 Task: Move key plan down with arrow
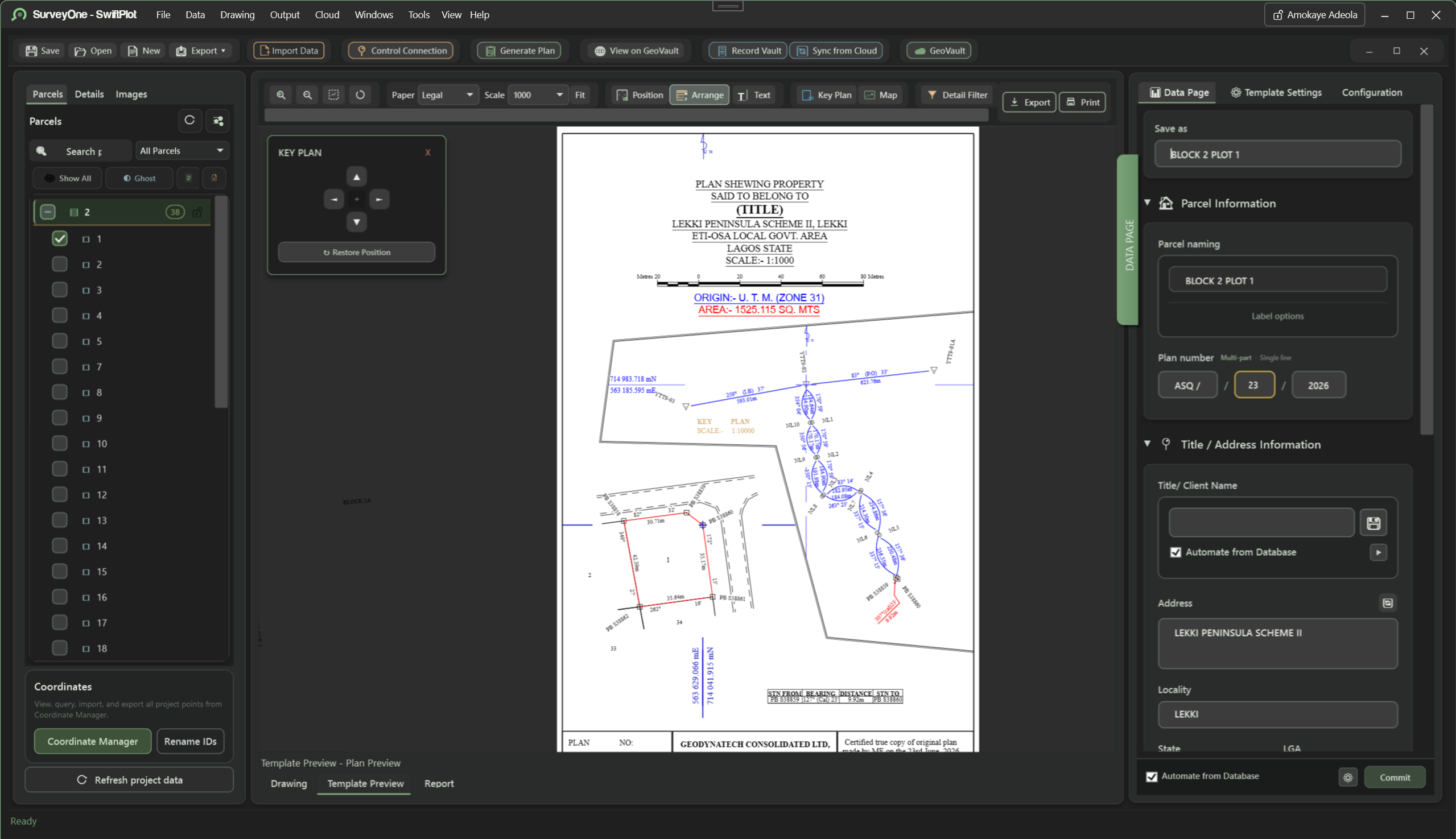[357, 222]
